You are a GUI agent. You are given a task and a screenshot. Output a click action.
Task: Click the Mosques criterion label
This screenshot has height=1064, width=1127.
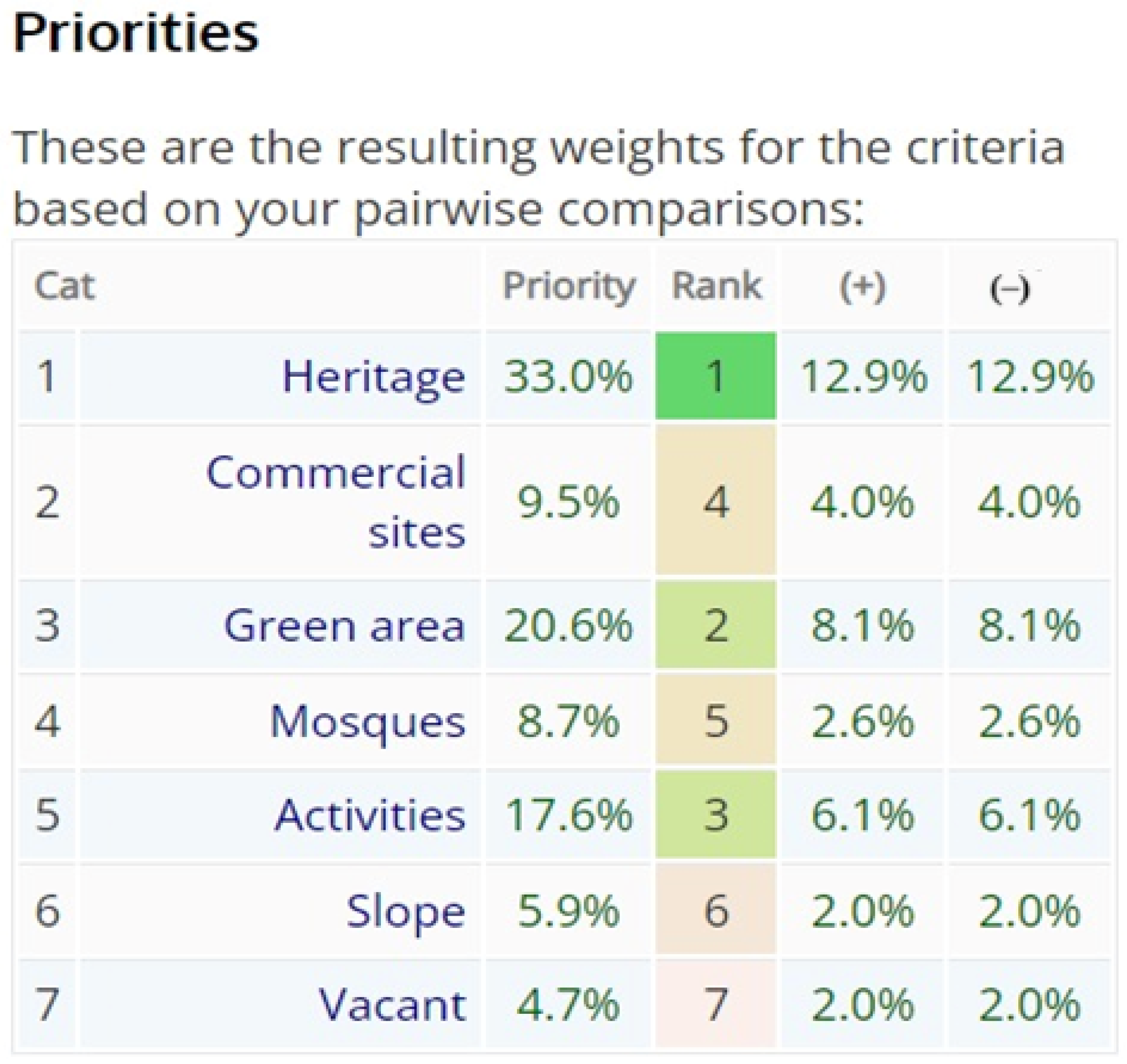[367, 722]
